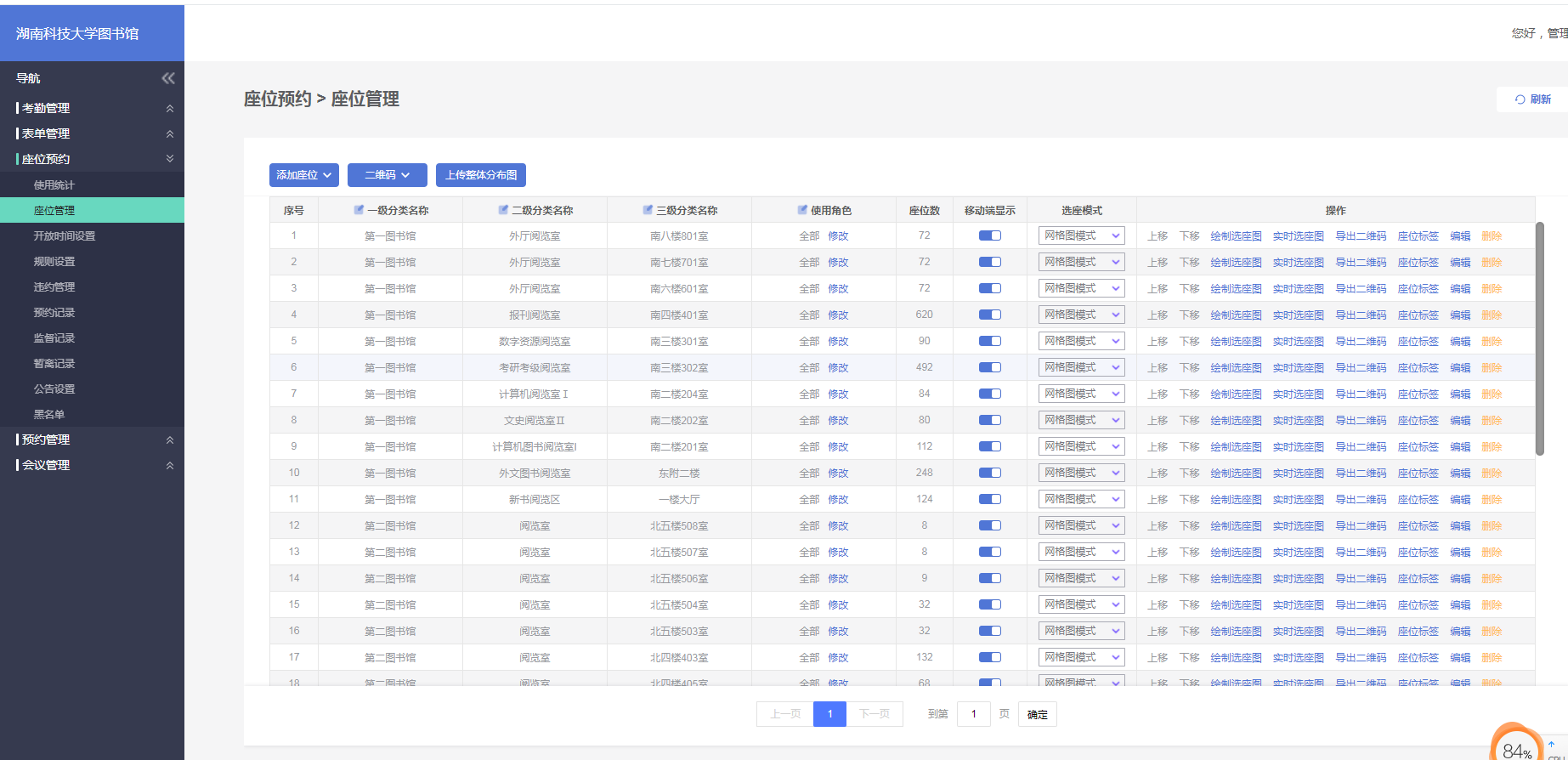Click the 84% CPU usage widget
The height and width of the screenshot is (760, 1568).
coord(1516,746)
